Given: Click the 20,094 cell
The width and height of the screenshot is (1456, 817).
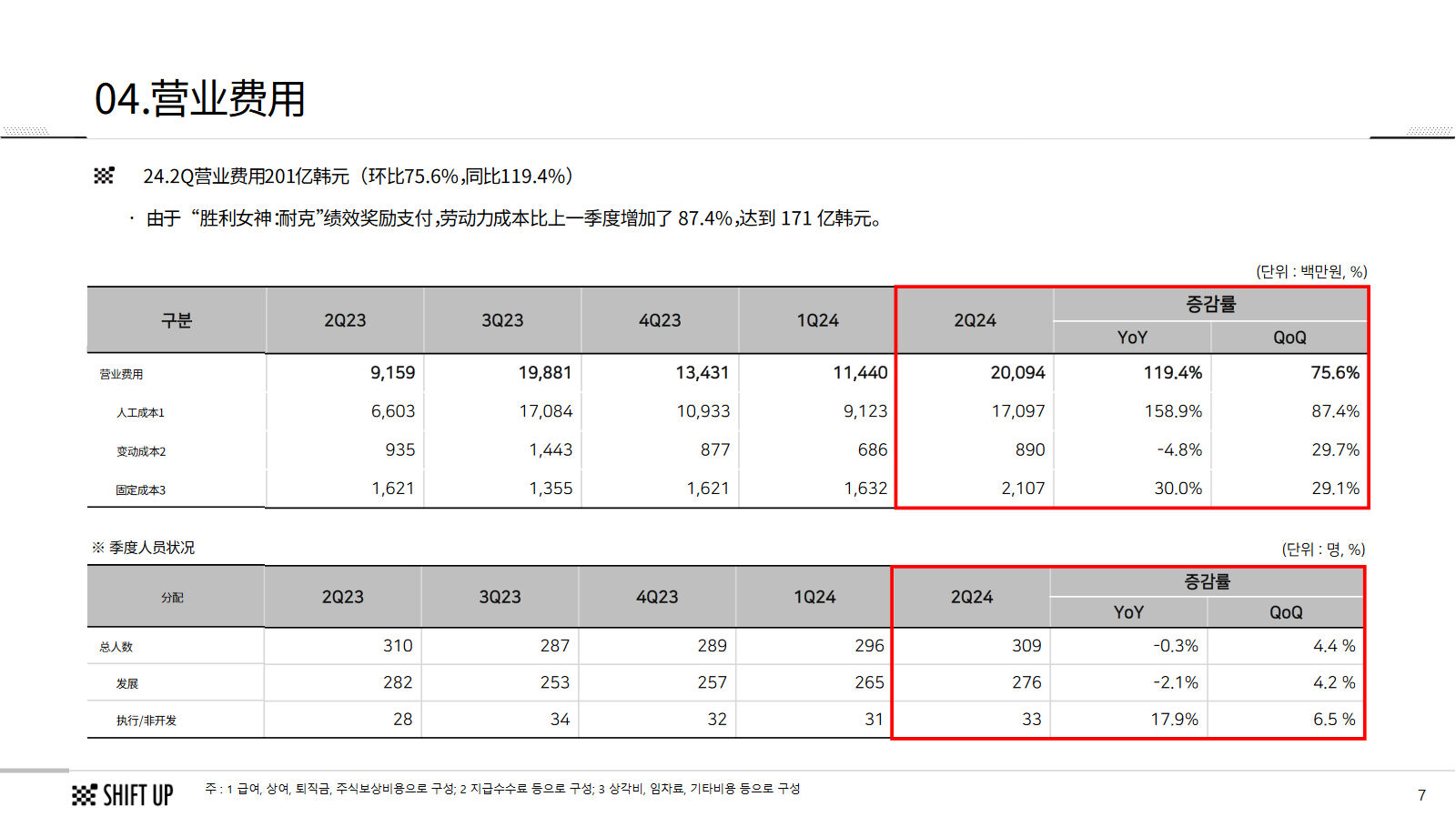Looking at the screenshot, I should tap(1017, 373).
